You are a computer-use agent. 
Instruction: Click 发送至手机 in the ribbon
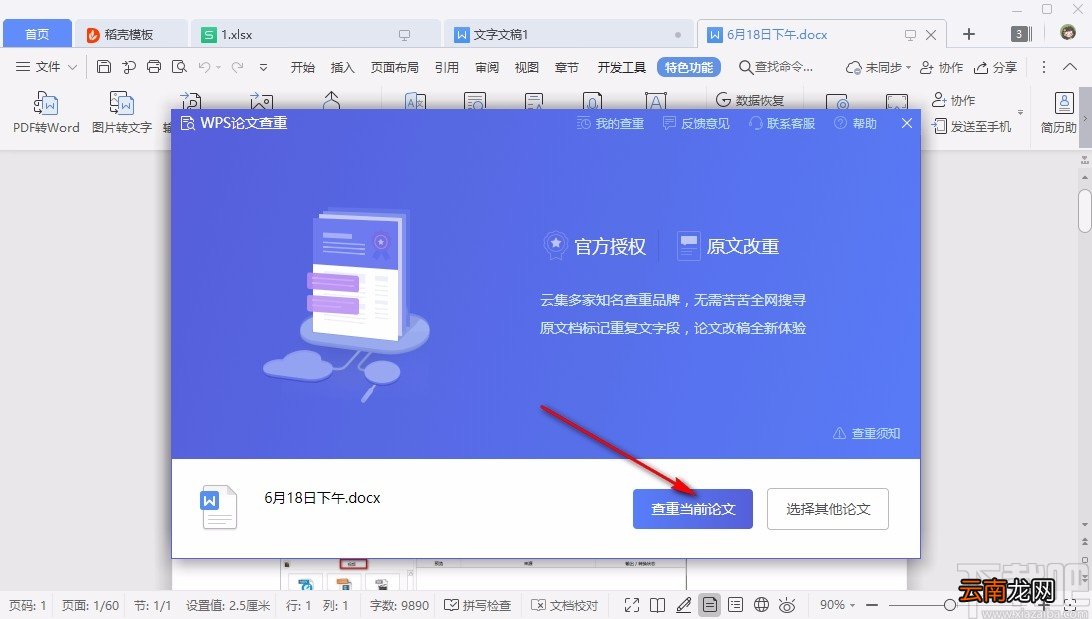coord(972,127)
